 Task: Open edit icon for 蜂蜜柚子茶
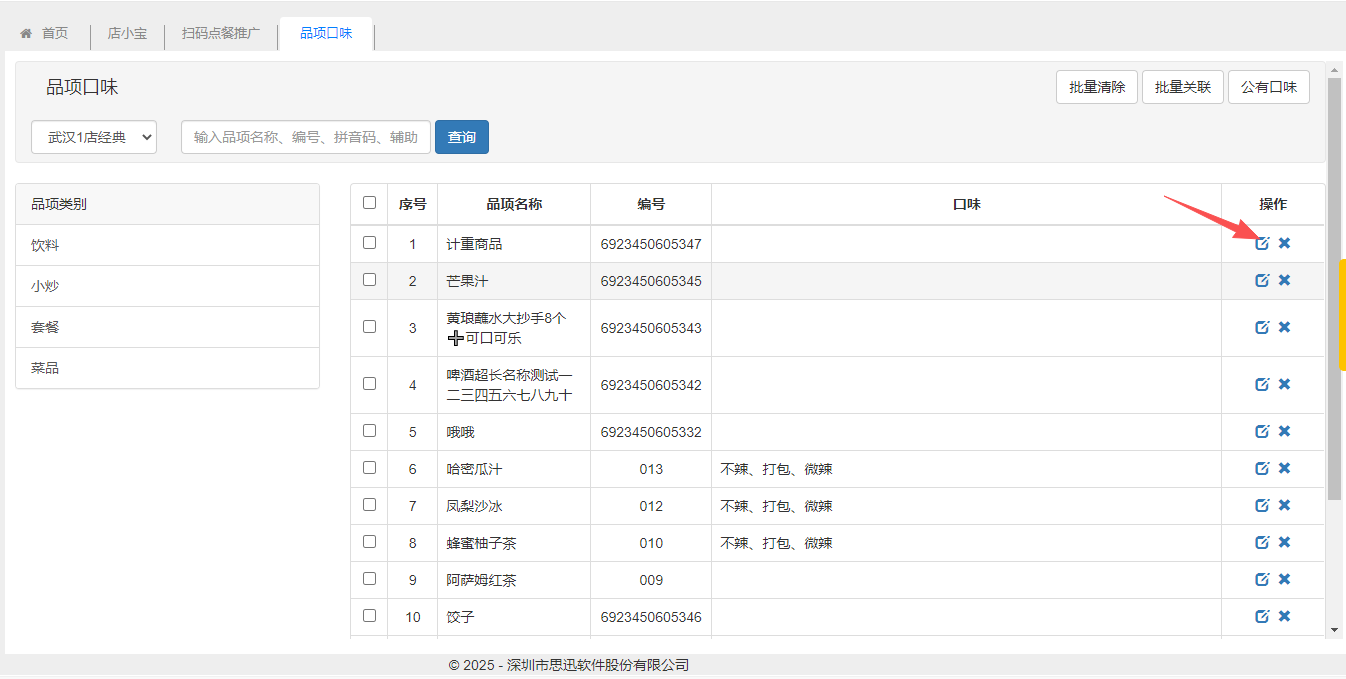(1262, 542)
